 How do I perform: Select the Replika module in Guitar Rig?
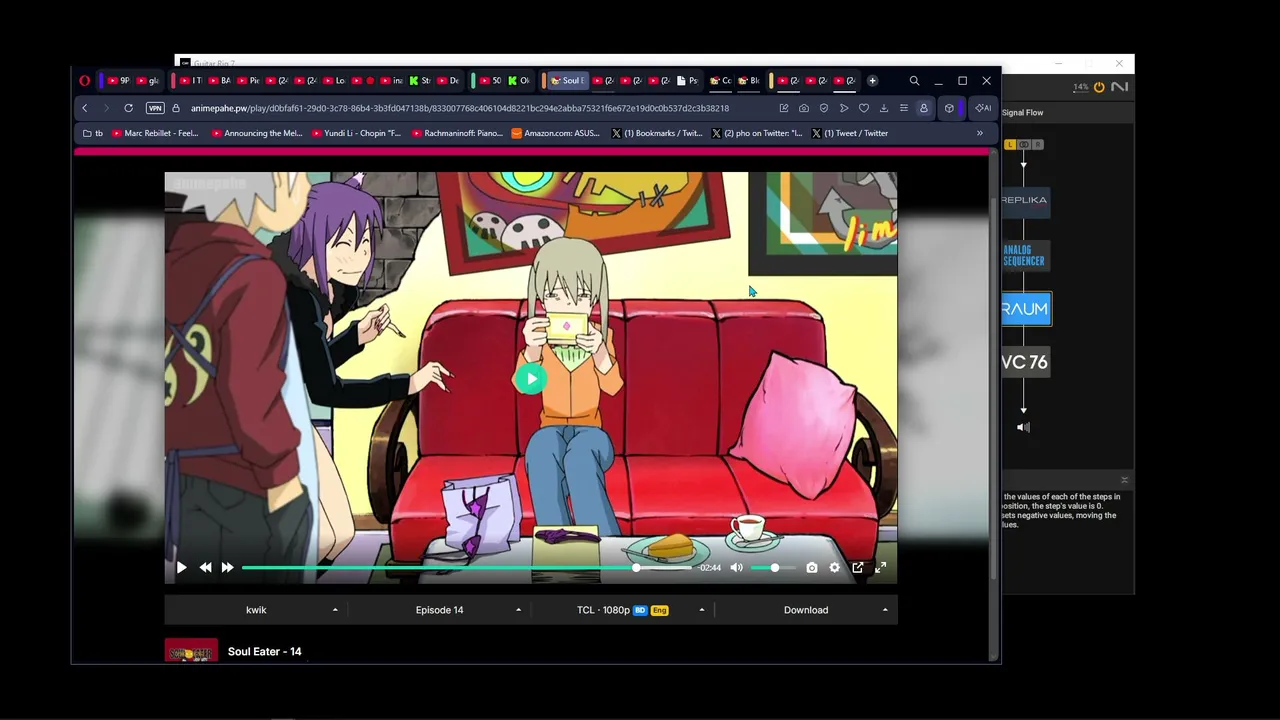(x=1024, y=200)
